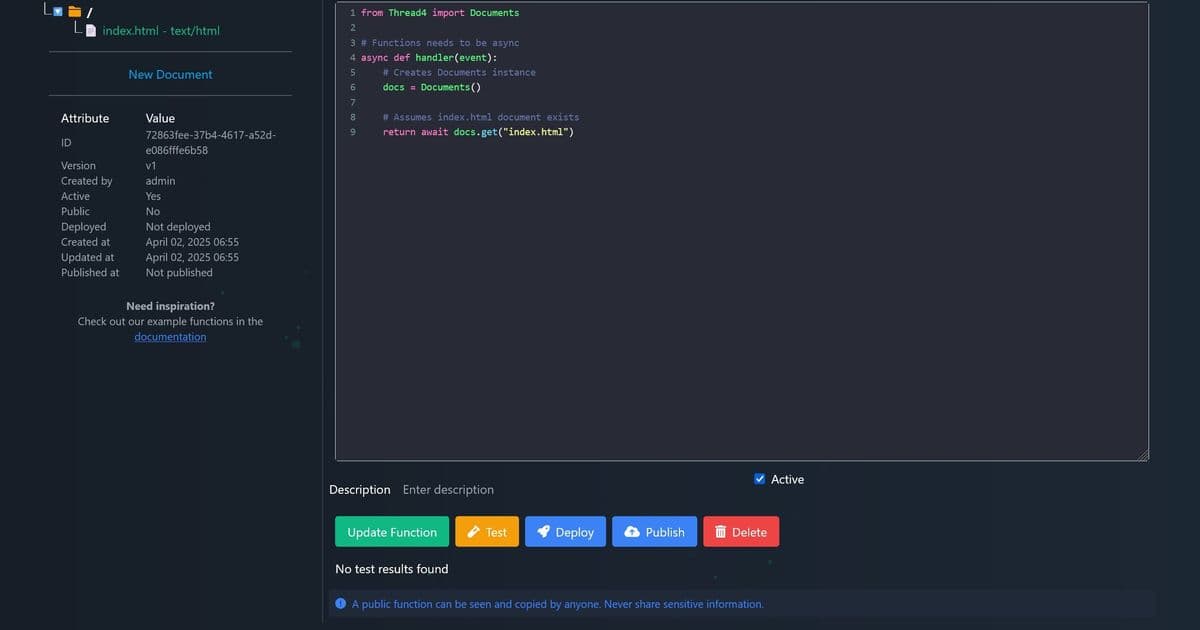Click the editor resize handle at bottom-right corner
This screenshot has height=630, width=1200.
pyautogui.click(x=1144, y=455)
